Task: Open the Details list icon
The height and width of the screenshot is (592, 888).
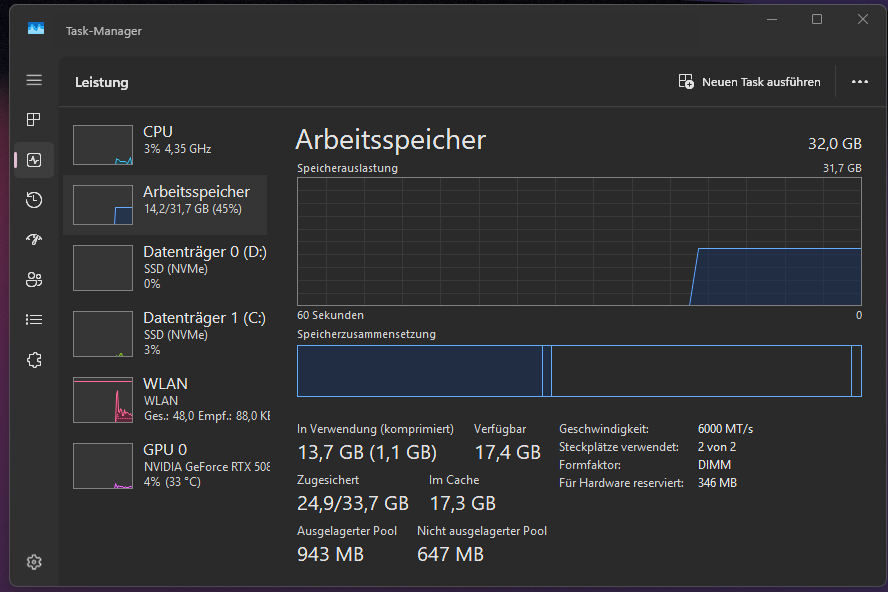Action: tap(34, 319)
